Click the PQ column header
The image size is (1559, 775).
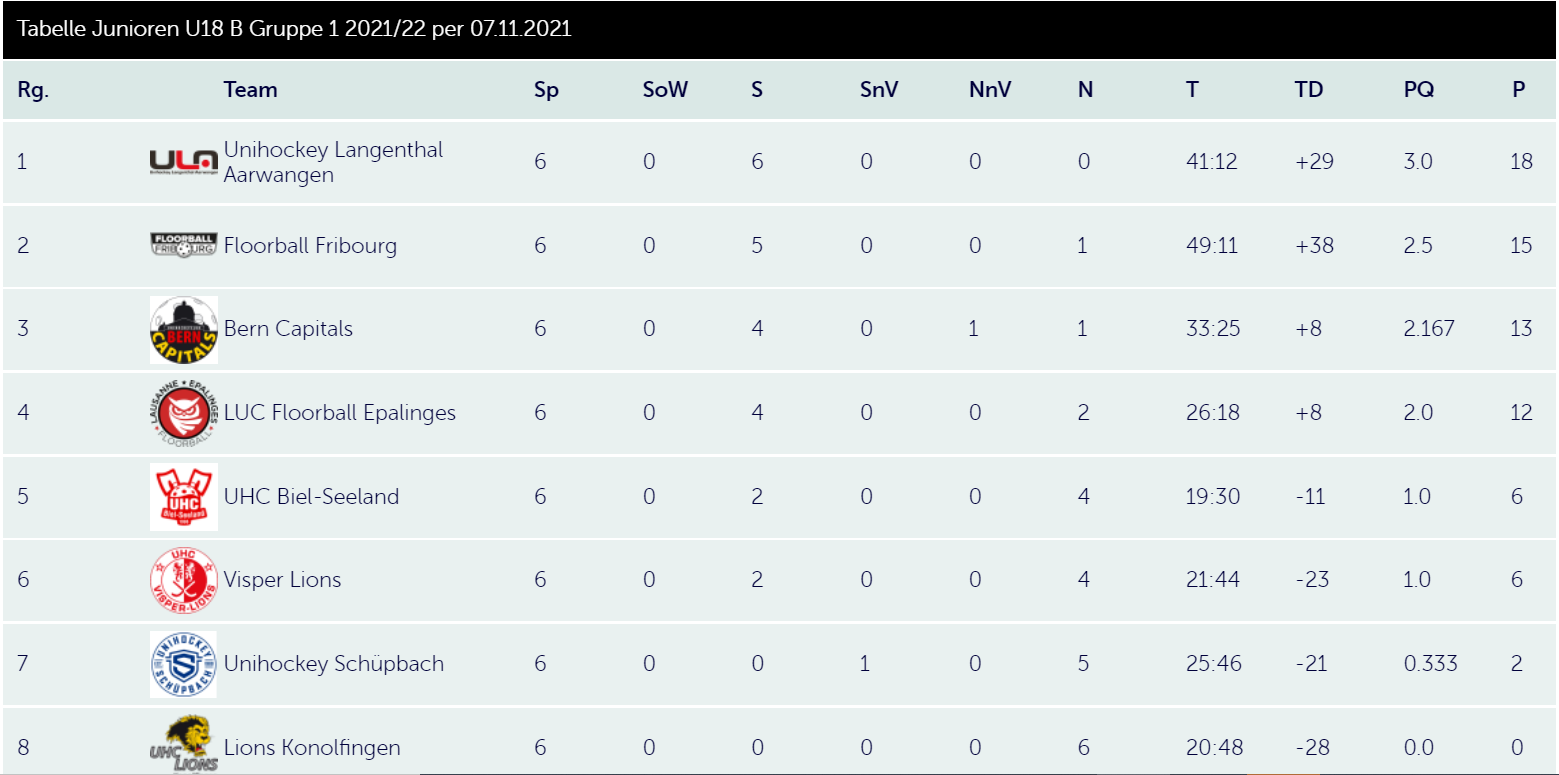pos(1418,90)
